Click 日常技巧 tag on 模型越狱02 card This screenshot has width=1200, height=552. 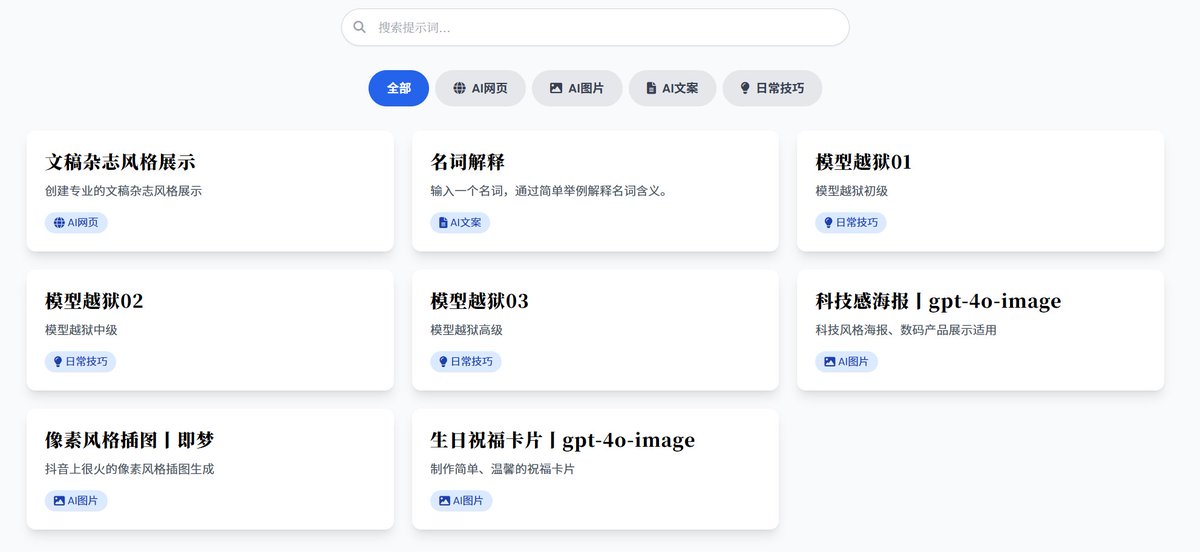[x=81, y=361]
